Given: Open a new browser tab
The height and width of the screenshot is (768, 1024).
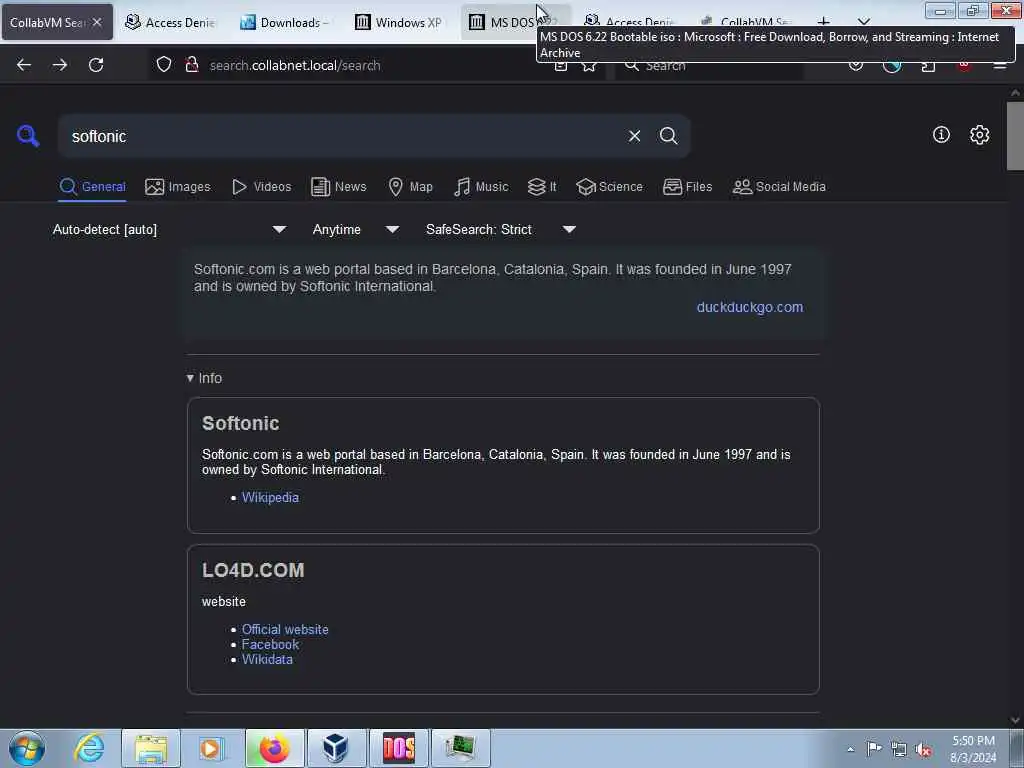Looking at the screenshot, I should (824, 22).
